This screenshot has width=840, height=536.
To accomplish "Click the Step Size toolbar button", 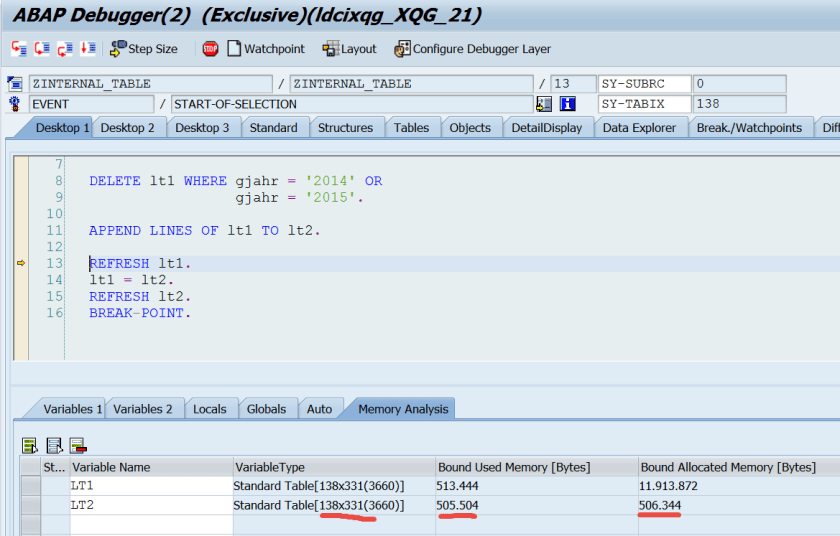I will [x=144, y=48].
